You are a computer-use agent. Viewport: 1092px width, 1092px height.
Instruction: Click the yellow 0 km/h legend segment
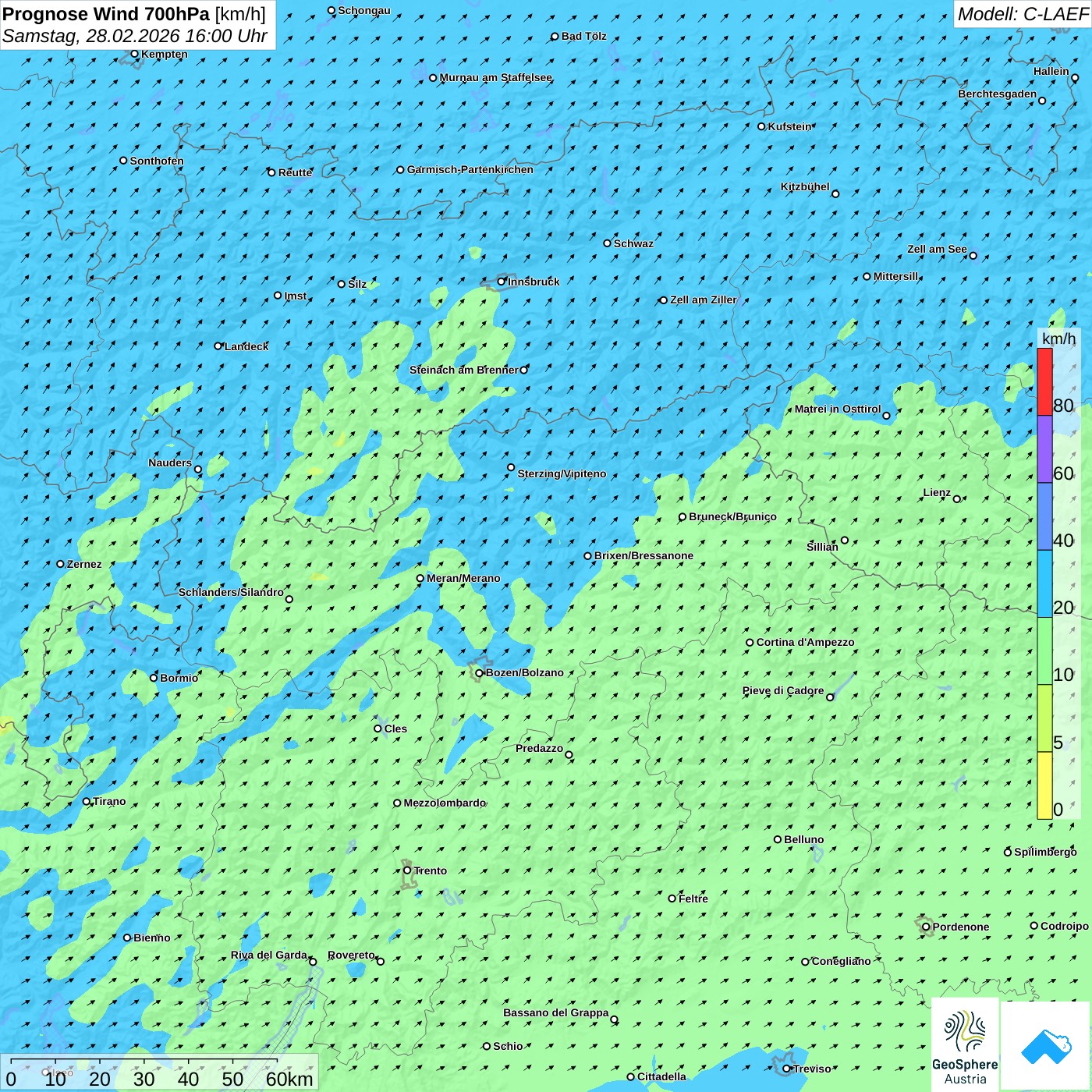point(1044,785)
